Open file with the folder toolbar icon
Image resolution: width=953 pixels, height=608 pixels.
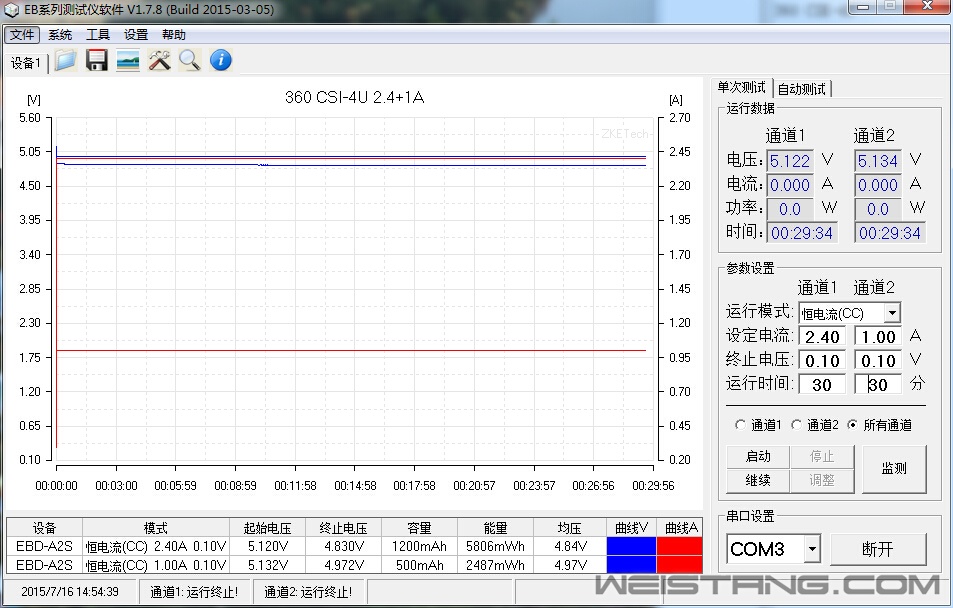click(65, 60)
